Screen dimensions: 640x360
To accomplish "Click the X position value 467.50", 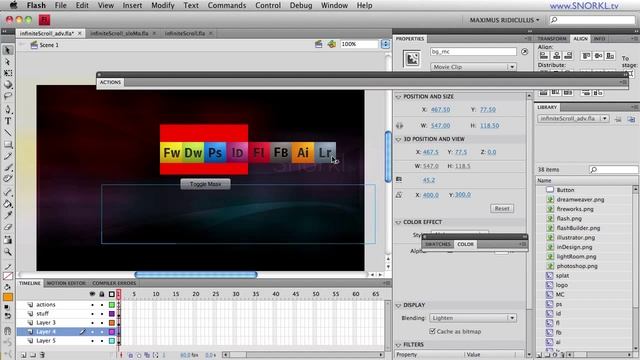I will click(440, 110).
